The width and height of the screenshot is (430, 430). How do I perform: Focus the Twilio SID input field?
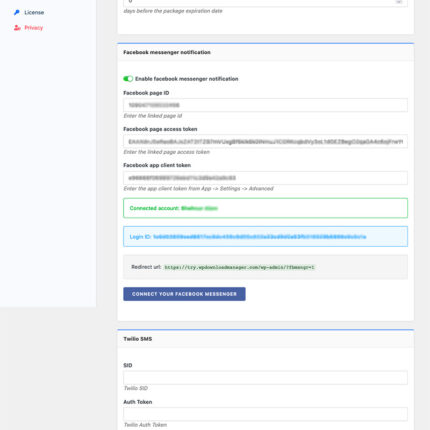pos(265,378)
